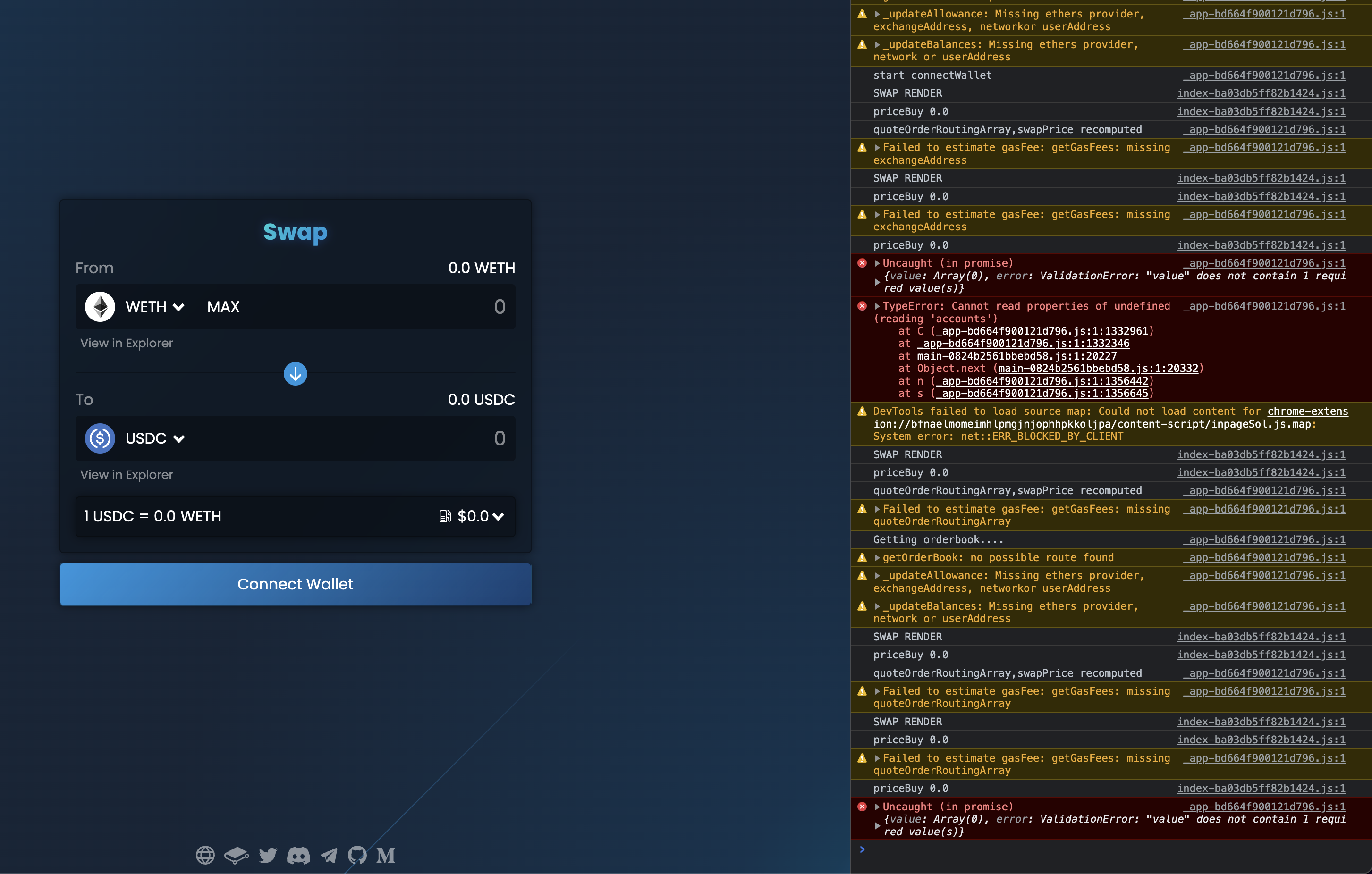Click the Connect Wallet button
The image size is (1372, 874).
click(295, 584)
